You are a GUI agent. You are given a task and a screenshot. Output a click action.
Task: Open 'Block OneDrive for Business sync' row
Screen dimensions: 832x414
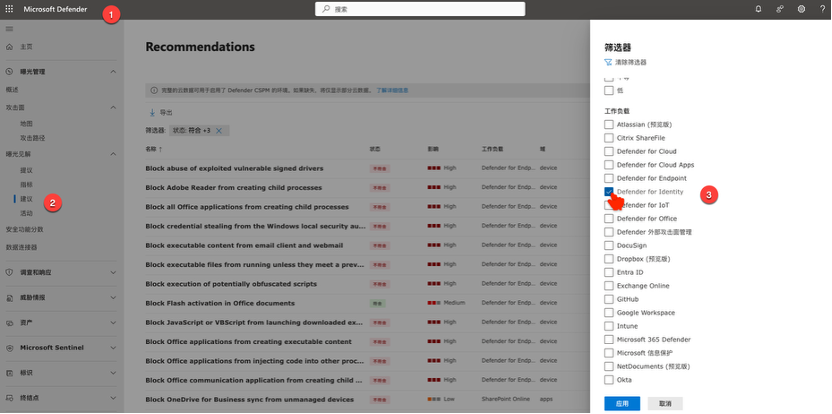[249, 400]
